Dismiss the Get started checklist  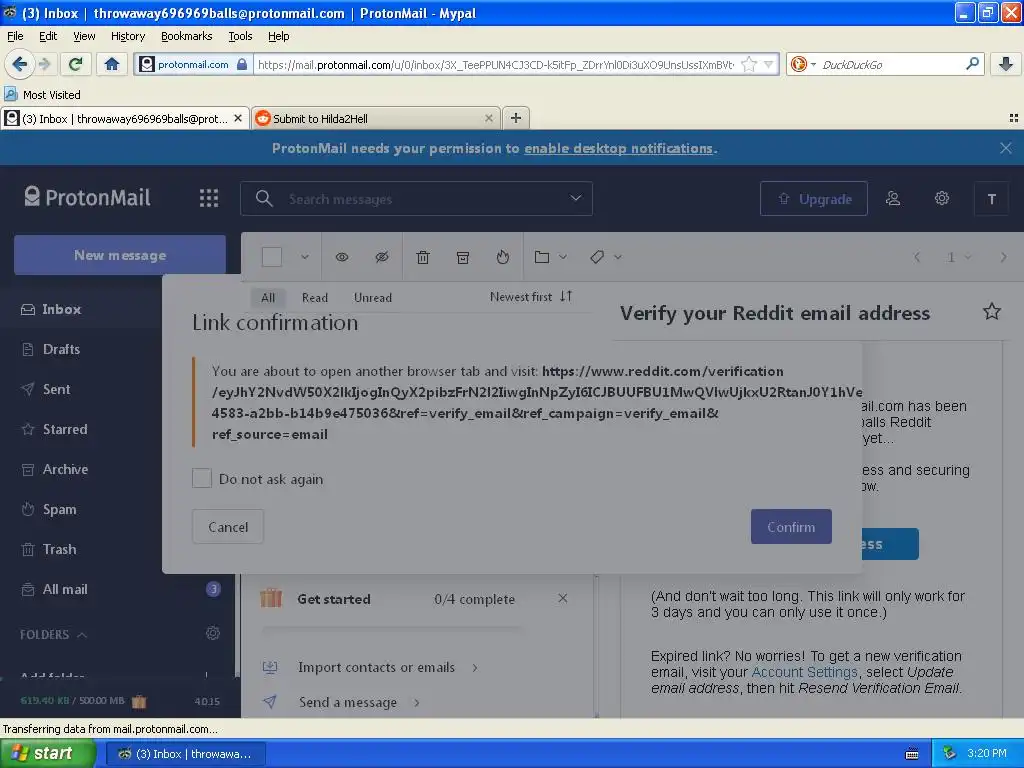[563, 598]
